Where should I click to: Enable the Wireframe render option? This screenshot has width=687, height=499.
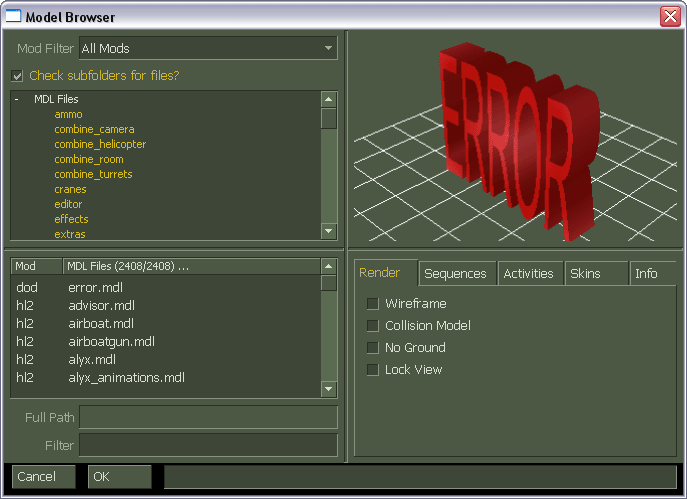pyautogui.click(x=373, y=304)
